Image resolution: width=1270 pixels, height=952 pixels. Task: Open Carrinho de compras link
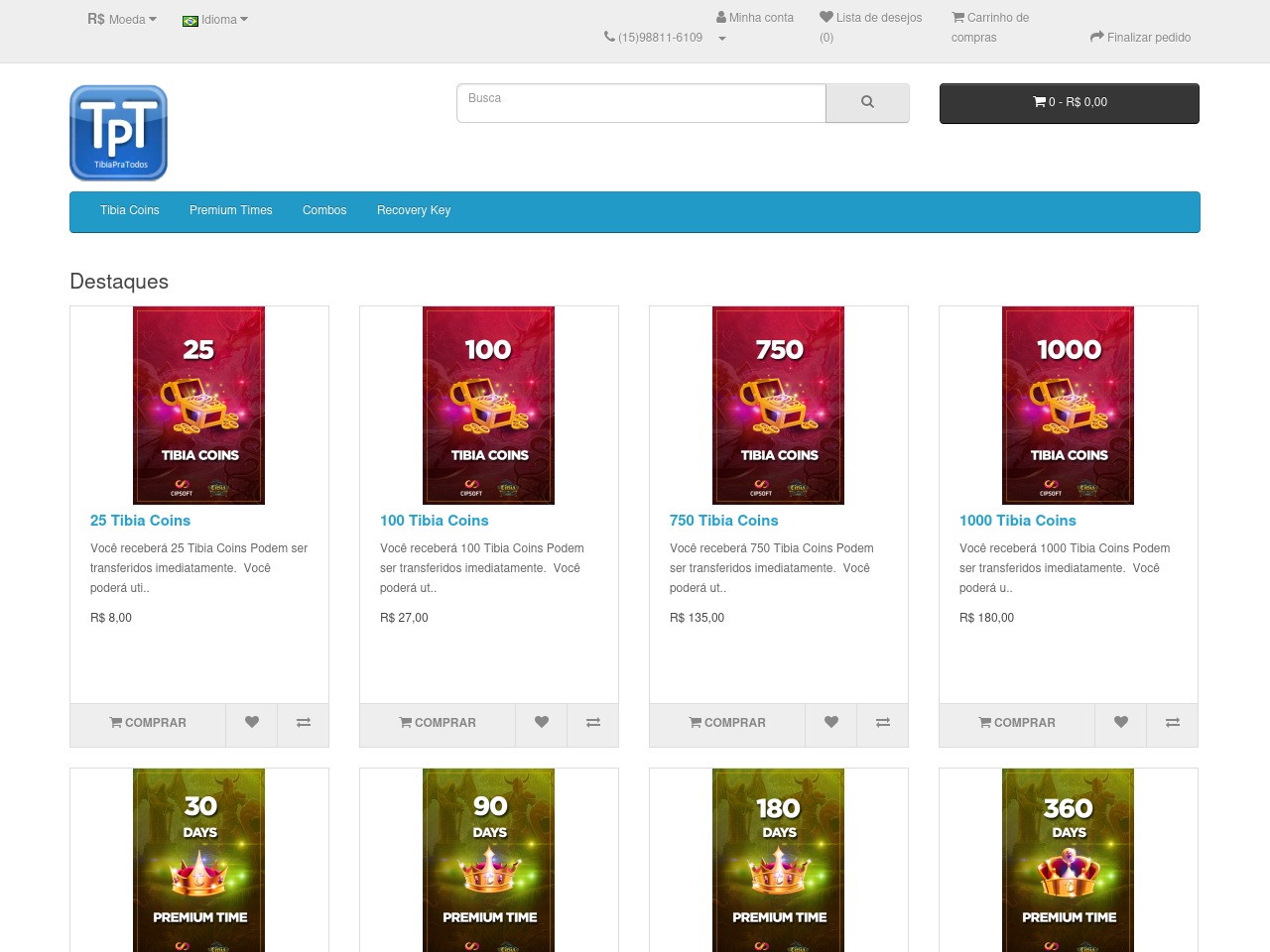coord(990,28)
